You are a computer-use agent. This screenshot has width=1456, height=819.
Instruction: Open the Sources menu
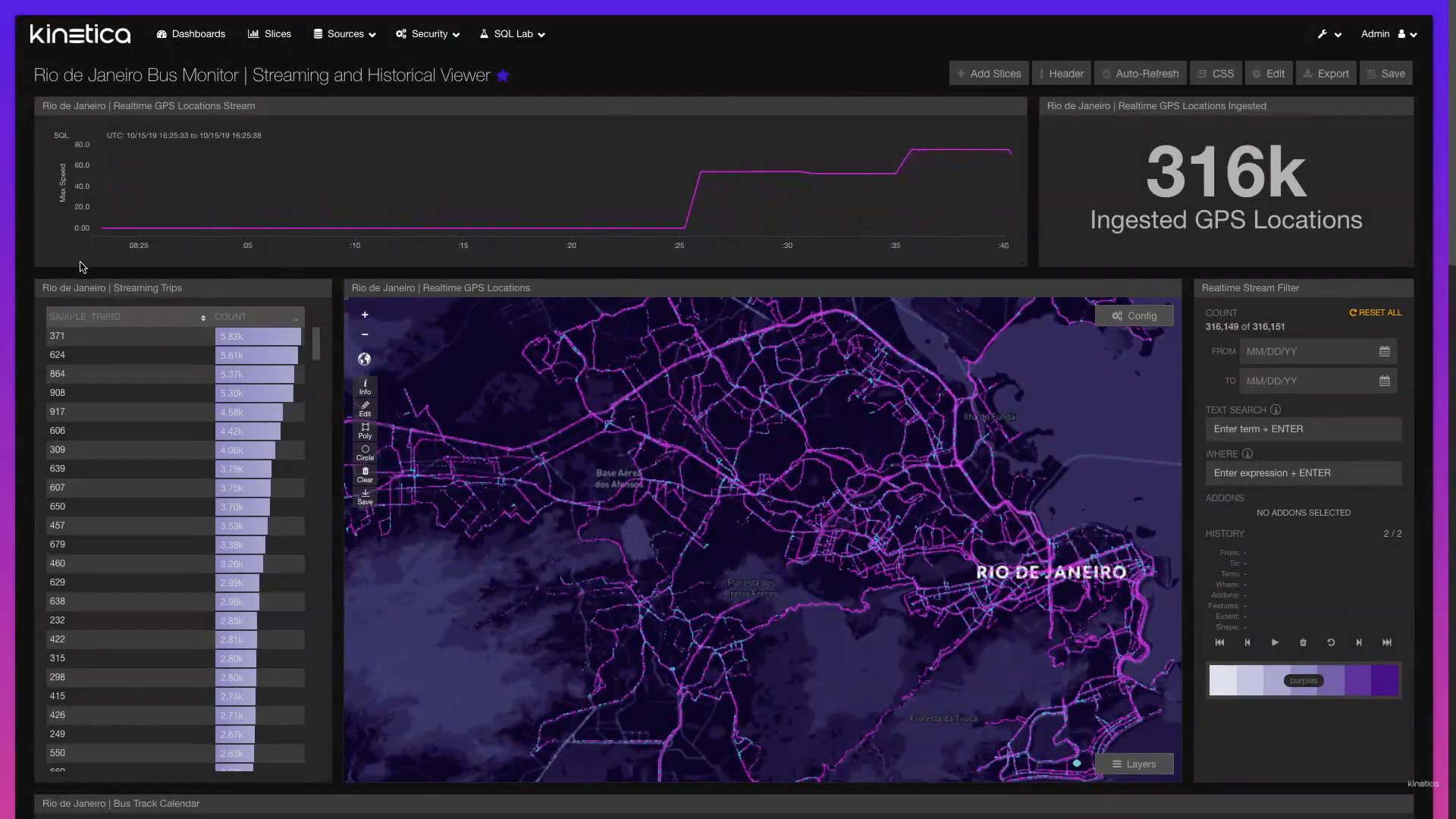pos(344,34)
